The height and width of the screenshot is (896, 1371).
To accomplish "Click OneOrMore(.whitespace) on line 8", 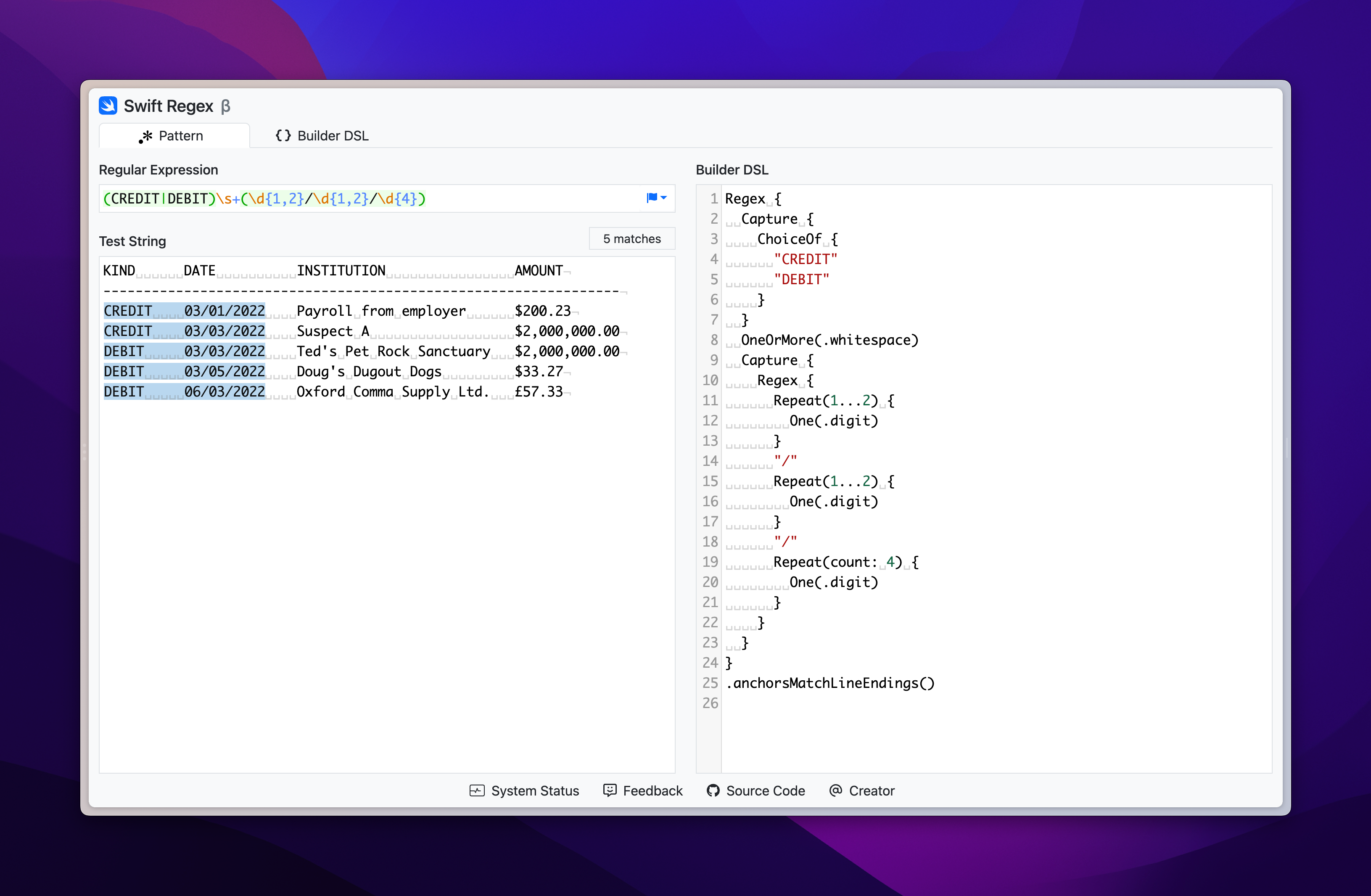I will pyautogui.click(x=829, y=340).
